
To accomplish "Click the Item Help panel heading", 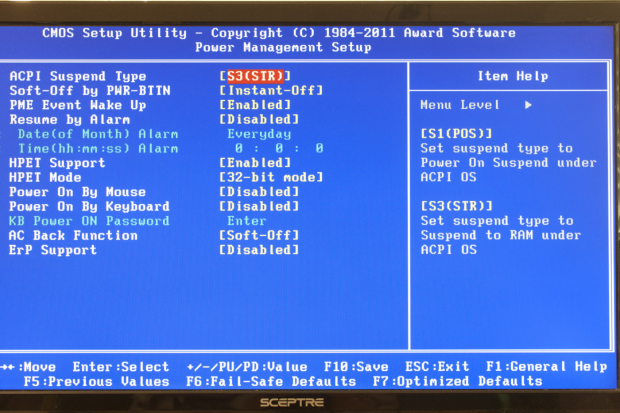I will tap(513, 76).
